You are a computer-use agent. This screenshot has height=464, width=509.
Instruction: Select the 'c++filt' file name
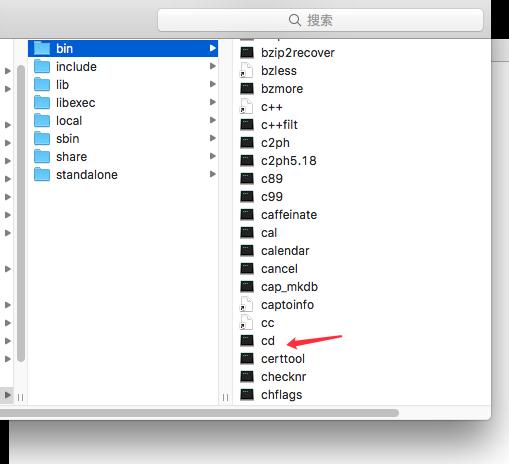click(x=279, y=125)
